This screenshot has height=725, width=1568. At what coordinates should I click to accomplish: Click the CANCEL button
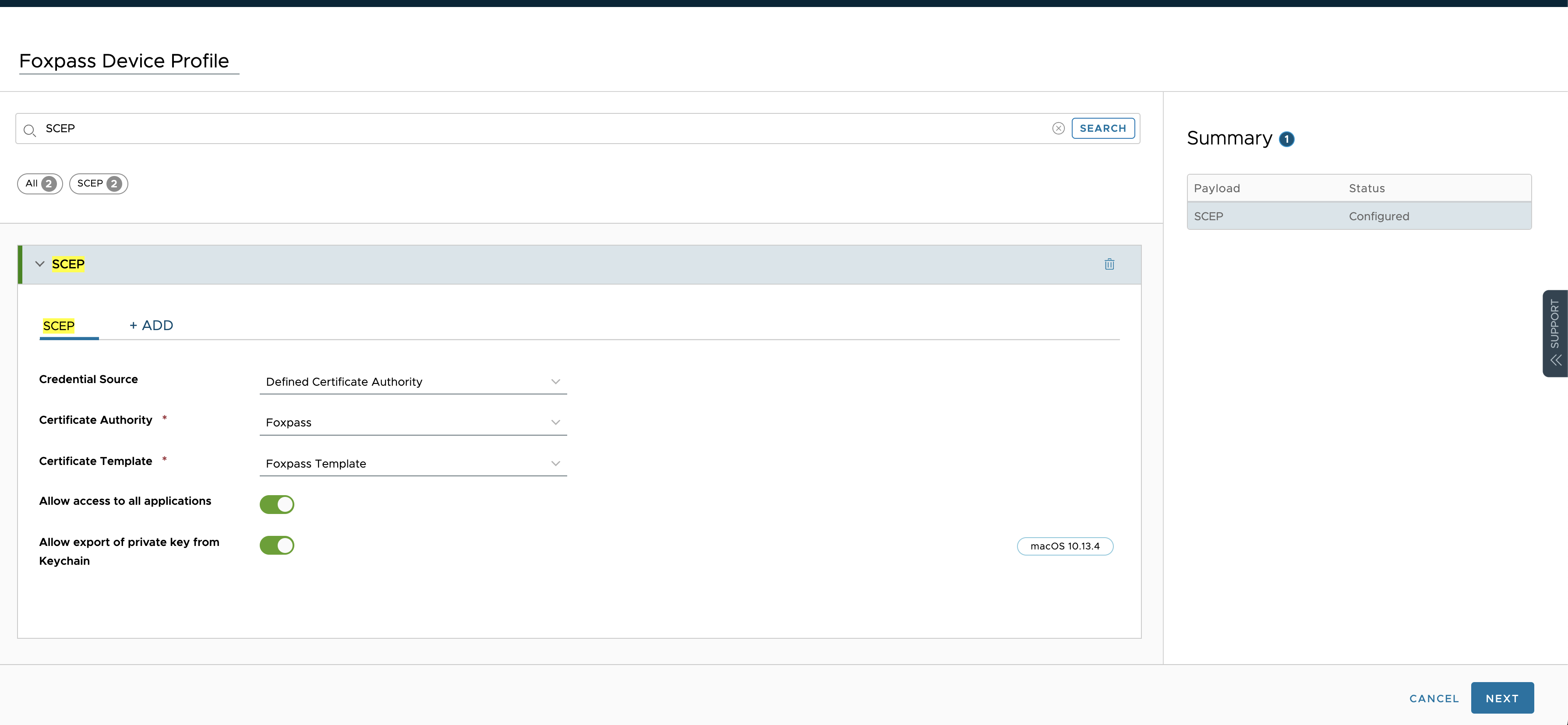tap(1434, 698)
